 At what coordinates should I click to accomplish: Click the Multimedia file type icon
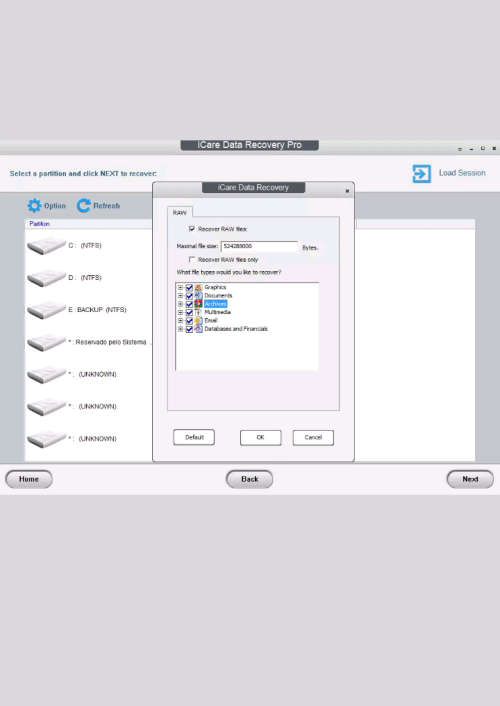198,312
